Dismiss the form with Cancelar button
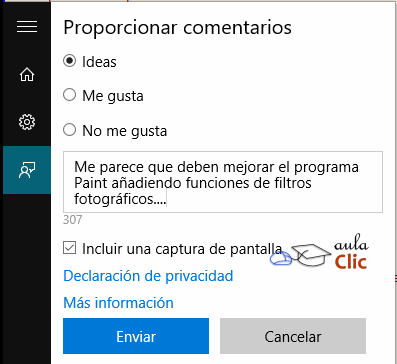Viewport: 397px width, 364px height. [x=293, y=336]
